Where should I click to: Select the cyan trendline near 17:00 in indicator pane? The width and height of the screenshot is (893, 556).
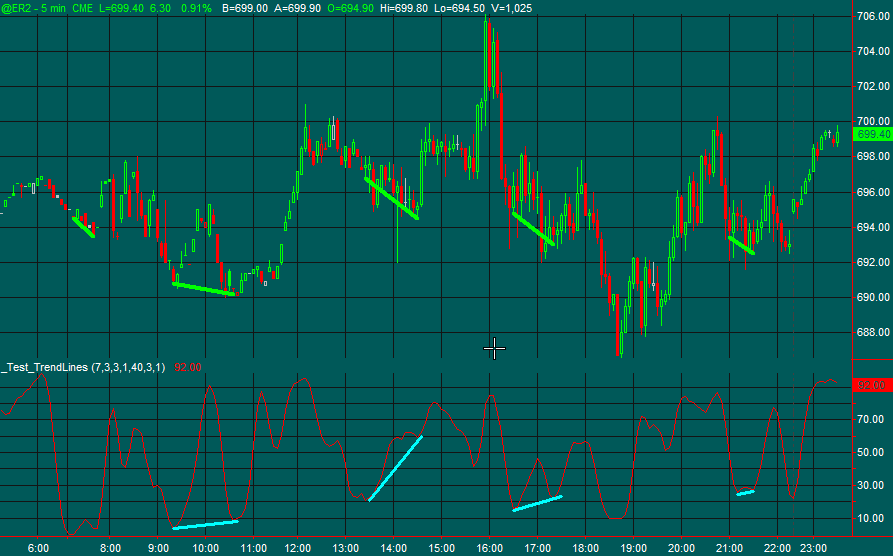pos(537,503)
